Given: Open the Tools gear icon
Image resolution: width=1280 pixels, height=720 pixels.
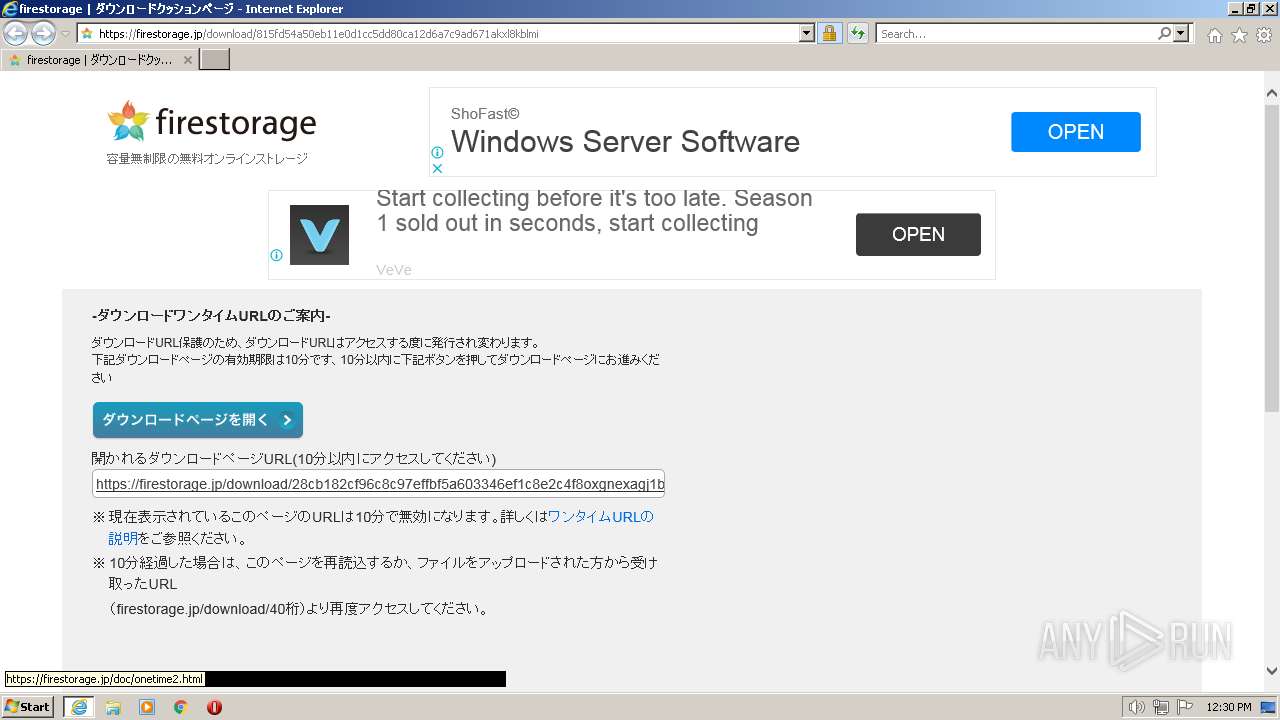Looking at the screenshot, I should point(1264,35).
